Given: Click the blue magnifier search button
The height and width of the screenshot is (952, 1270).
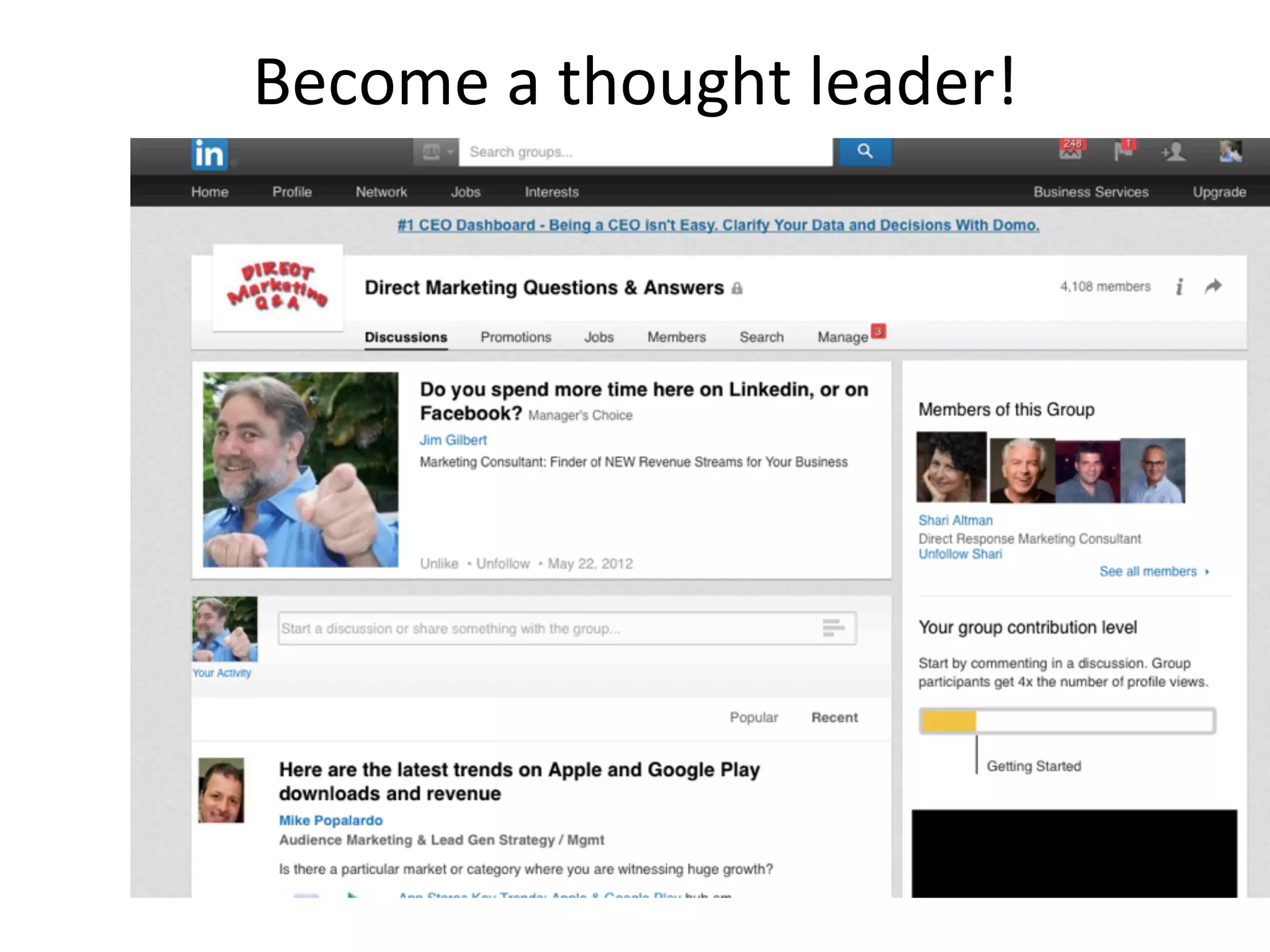Looking at the screenshot, I should click(865, 151).
